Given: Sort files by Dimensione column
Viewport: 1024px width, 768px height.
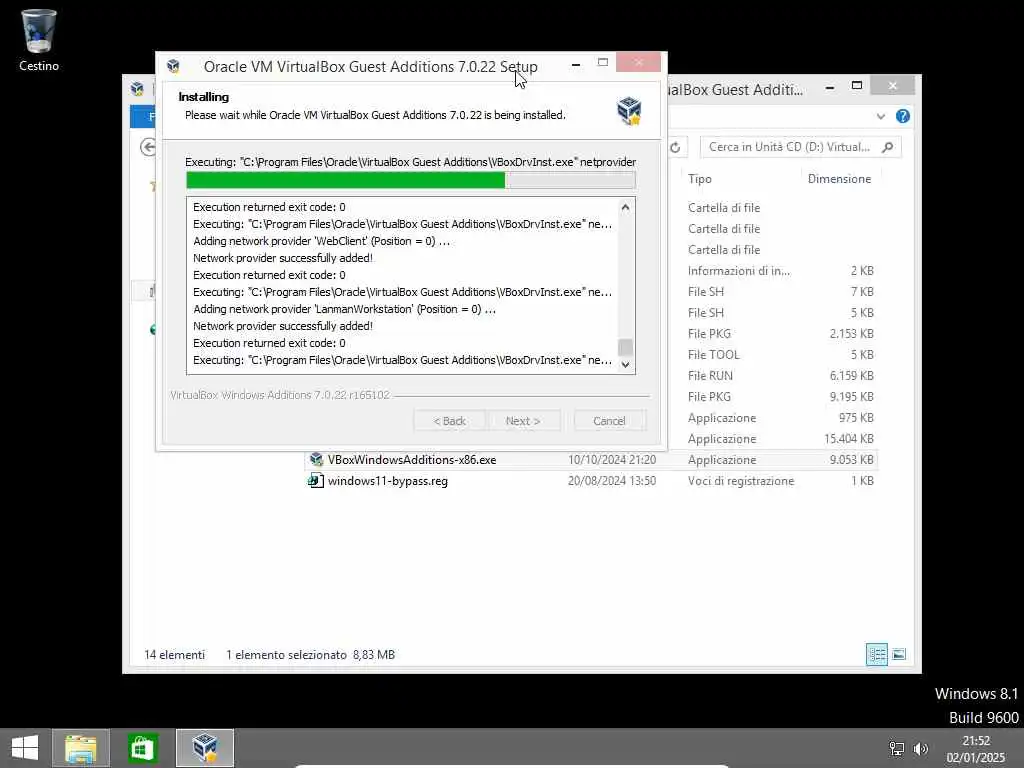Looking at the screenshot, I should pyautogui.click(x=839, y=179).
